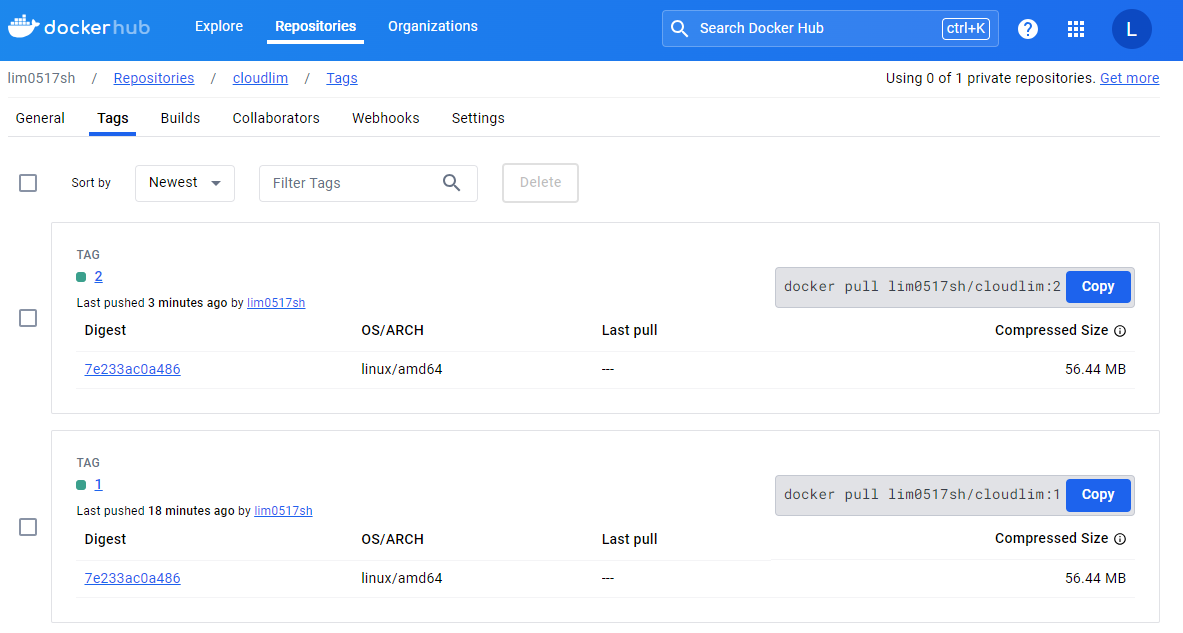This screenshot has height=633, width=1183.
Task: Switch to the Webhooks tab
Action: (386, 118)
